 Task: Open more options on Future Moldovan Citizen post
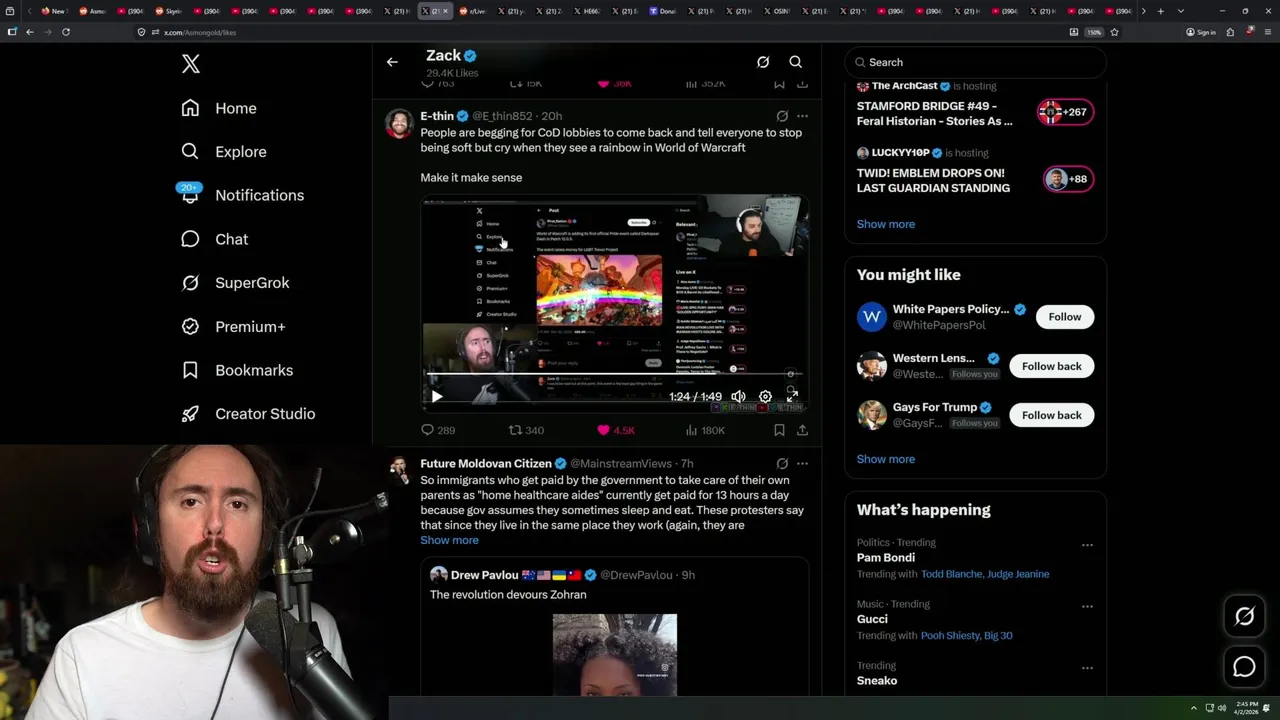(x=802, y=464)
